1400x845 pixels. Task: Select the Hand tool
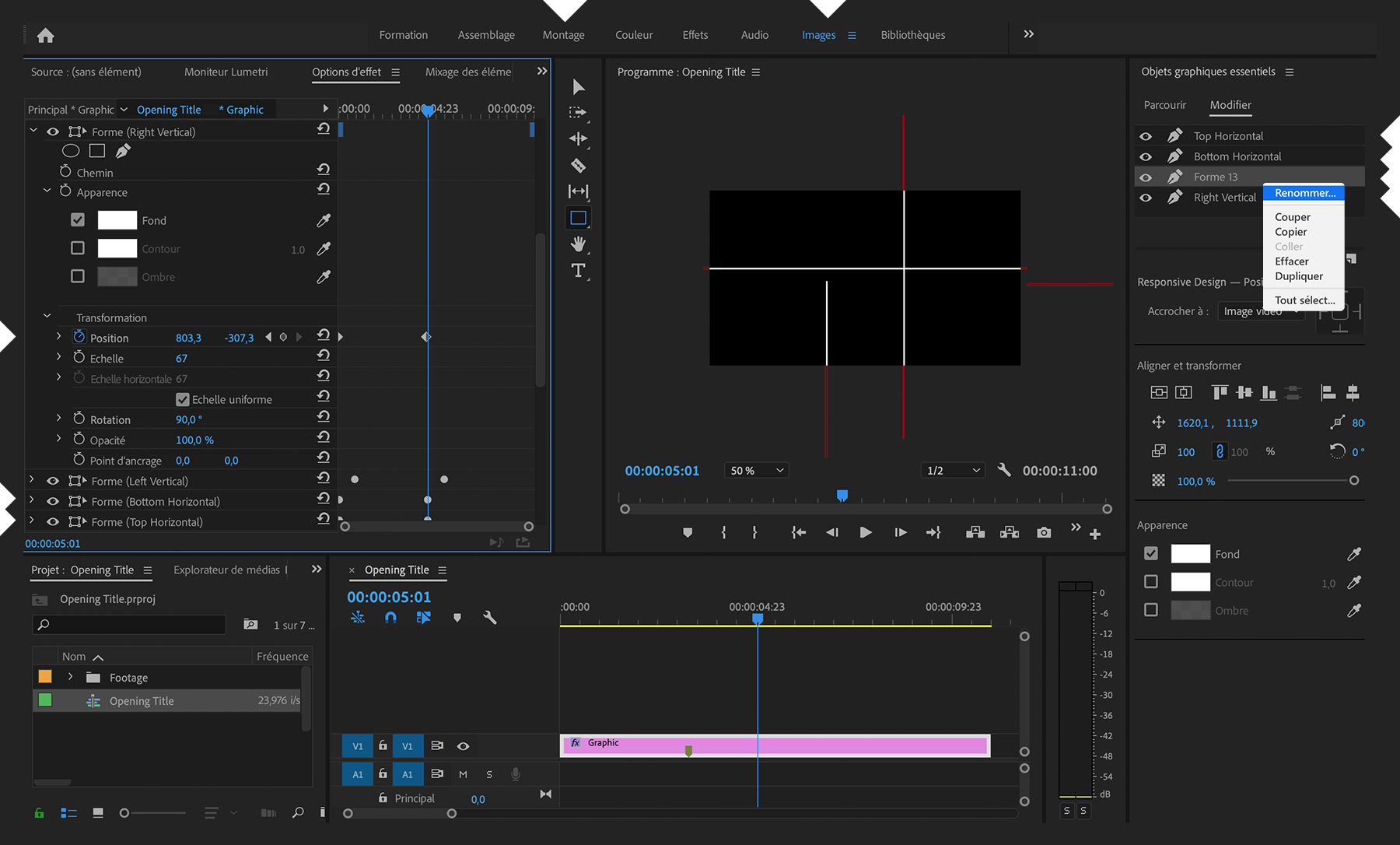click(578, 244)
